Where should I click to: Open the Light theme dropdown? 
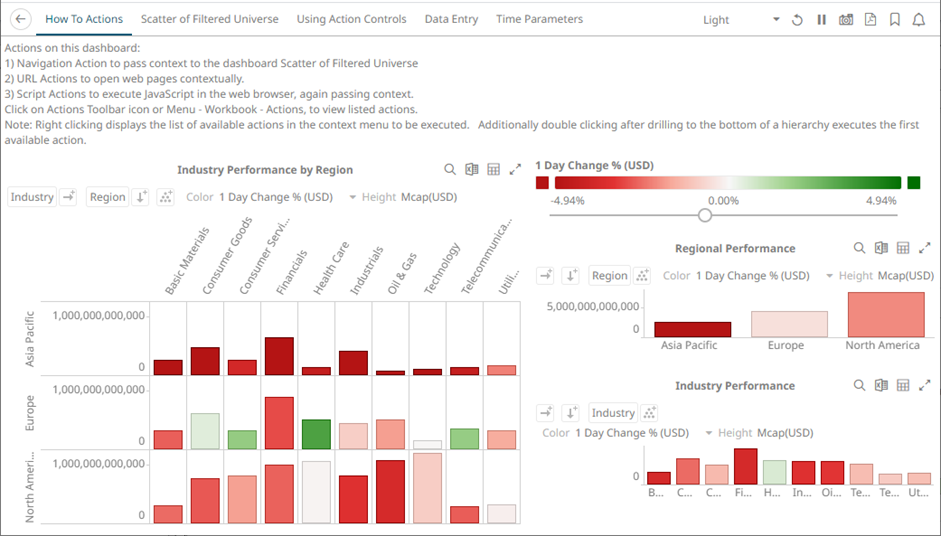tap(776, 20)
